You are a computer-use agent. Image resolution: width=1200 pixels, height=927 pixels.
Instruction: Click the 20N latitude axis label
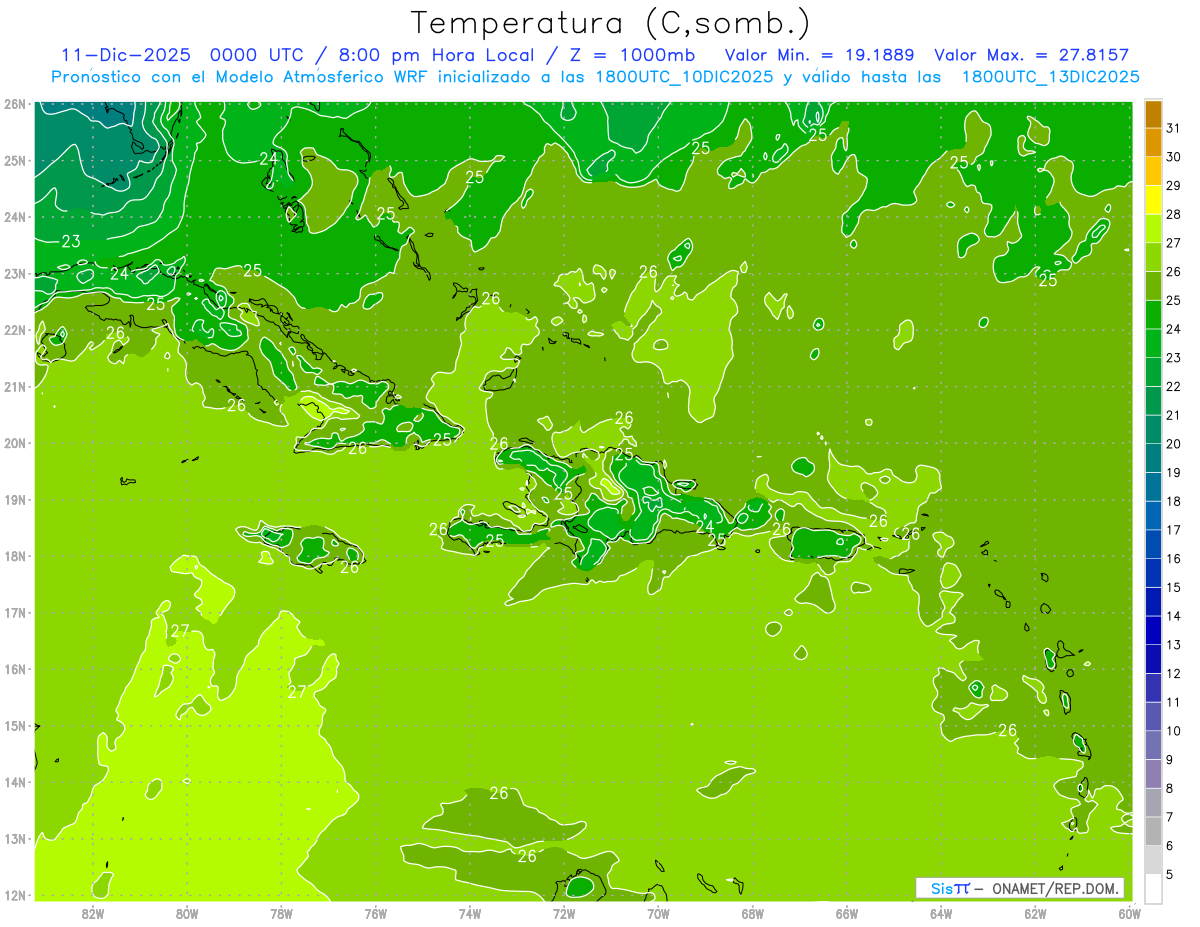click(14, 443)
